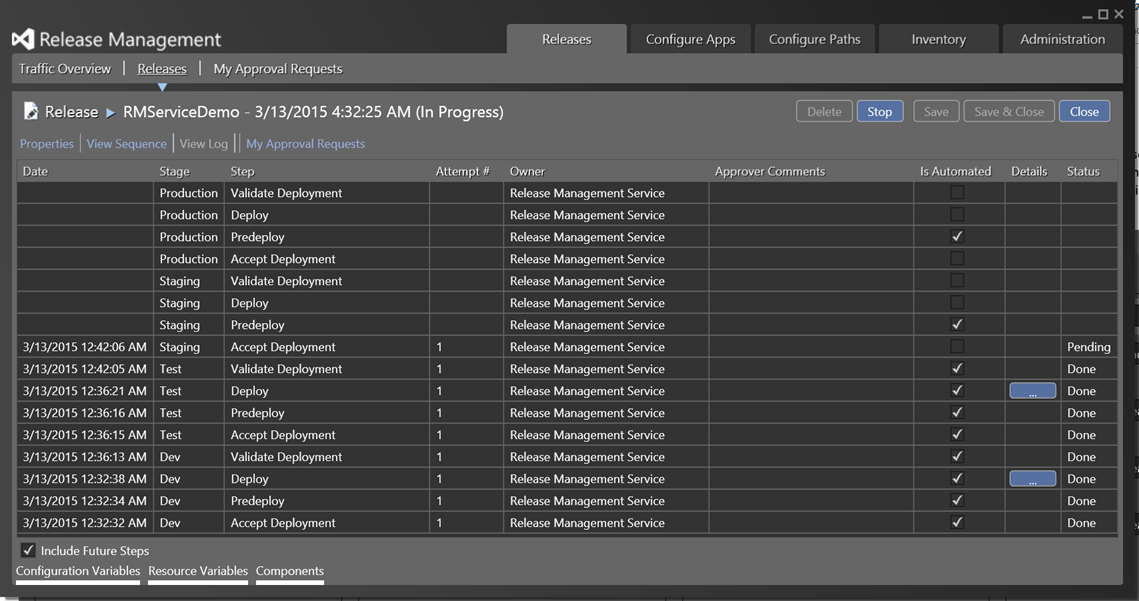Sort by the Owner column header
The image size is (1139, 601).
tap(527, 172)
